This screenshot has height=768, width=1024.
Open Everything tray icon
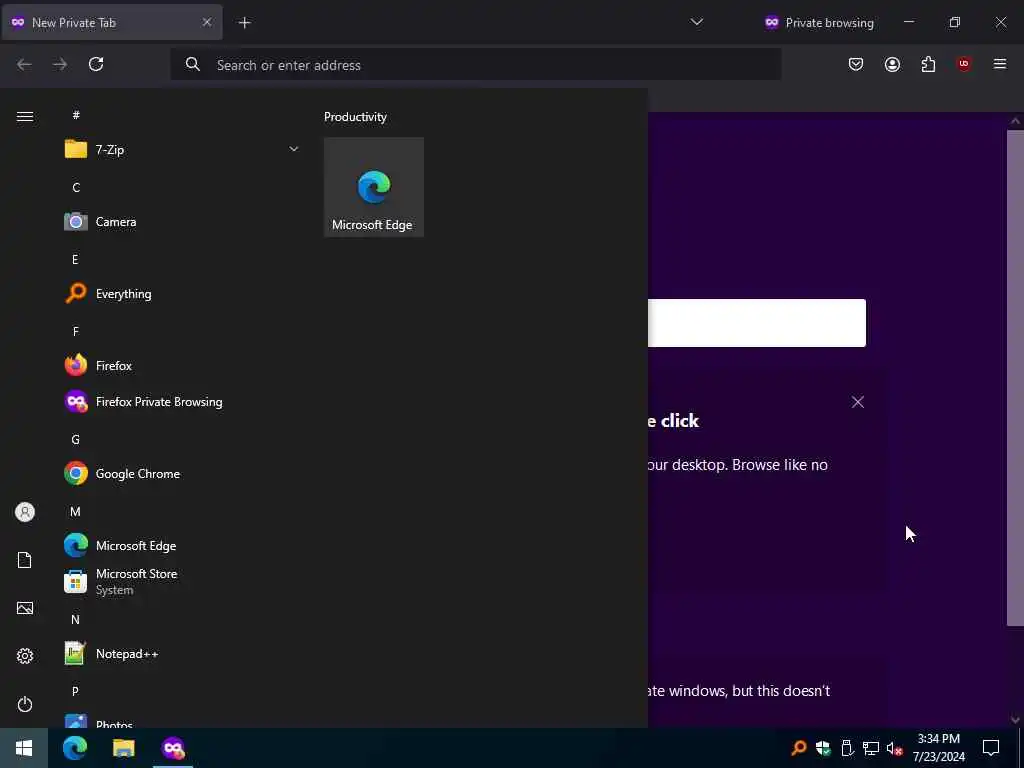[x=799, y=748]
